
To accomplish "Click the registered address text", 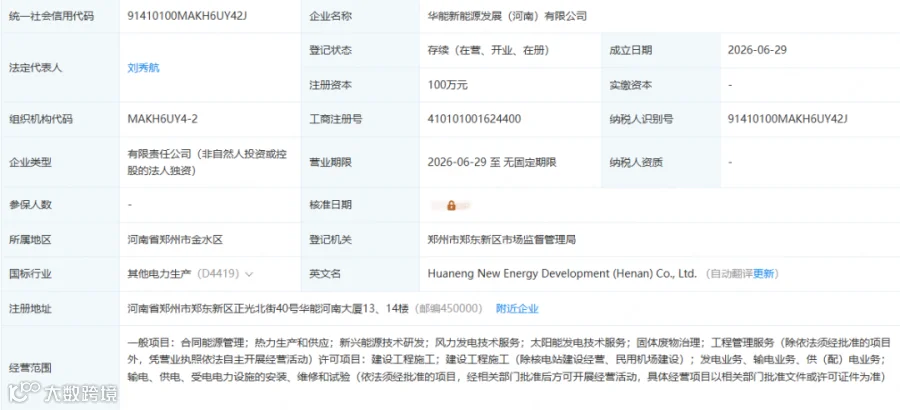I will pyautogui.click(x=268, y=309).
